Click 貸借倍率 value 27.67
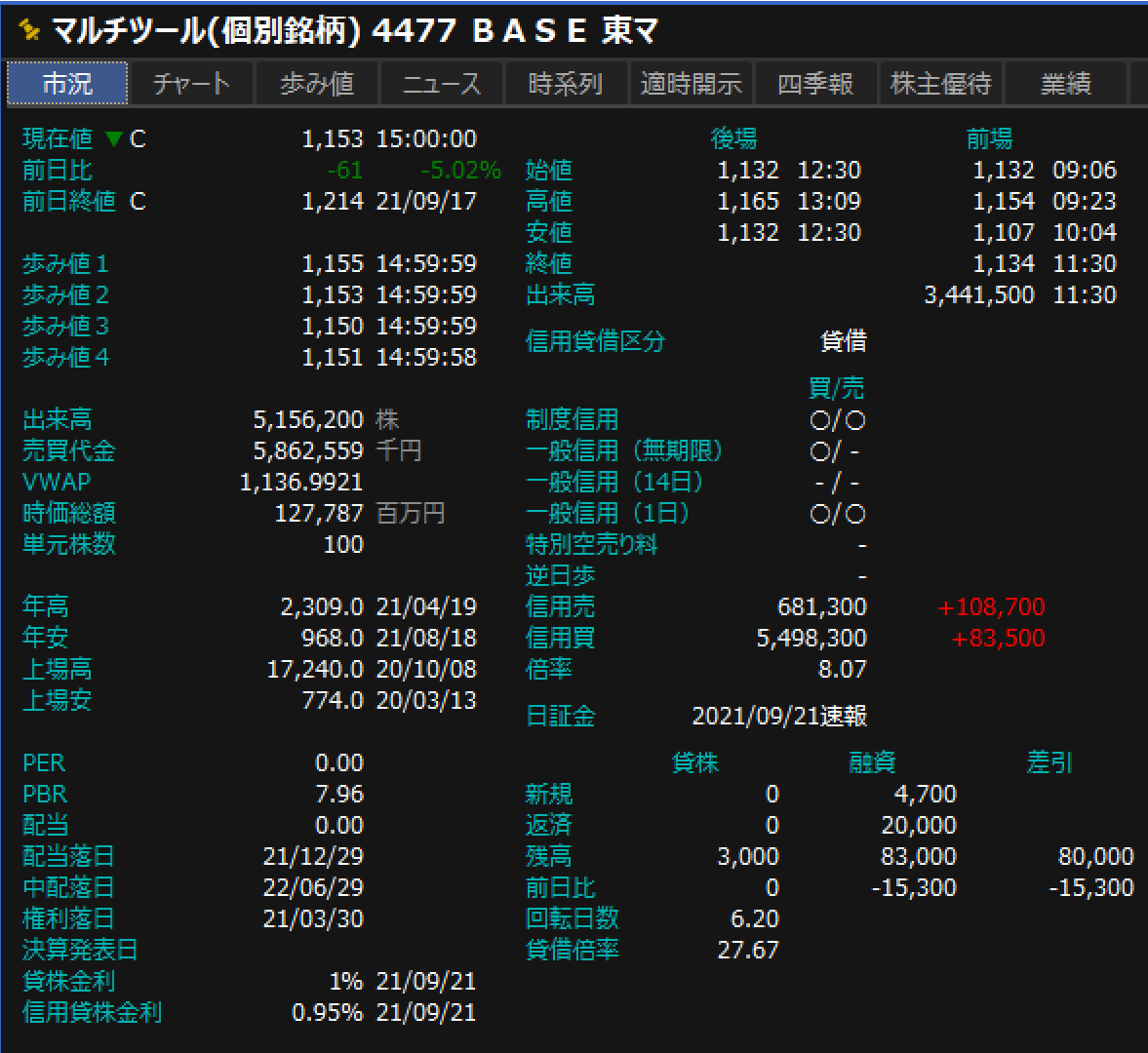The image size is (1148, 1053). point(747,950)
